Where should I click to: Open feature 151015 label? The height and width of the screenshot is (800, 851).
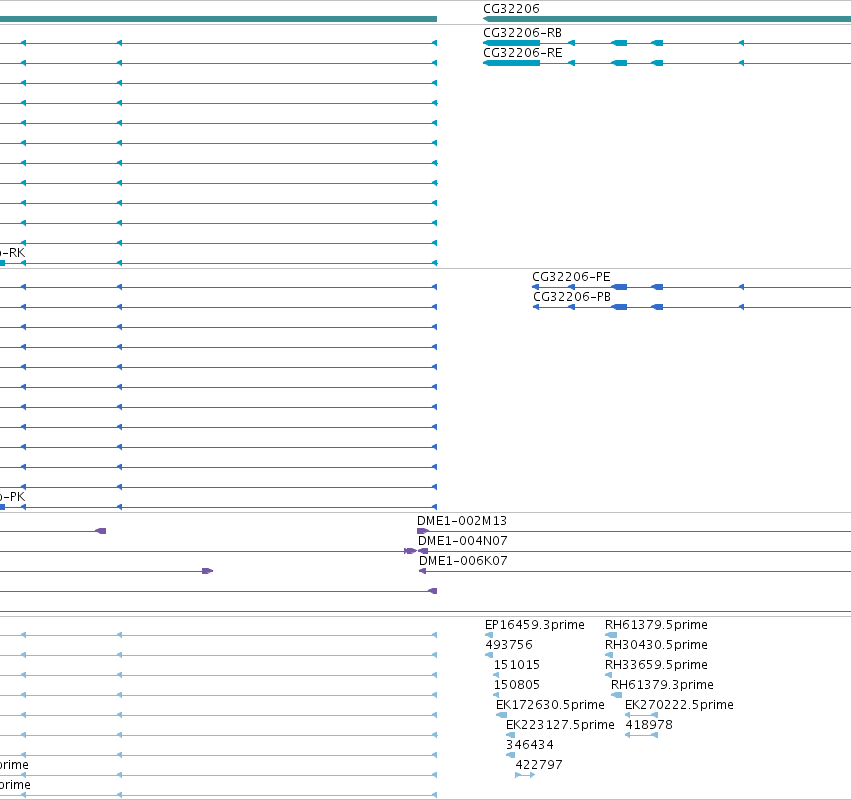pyautogui.click(x=517, y=665)
